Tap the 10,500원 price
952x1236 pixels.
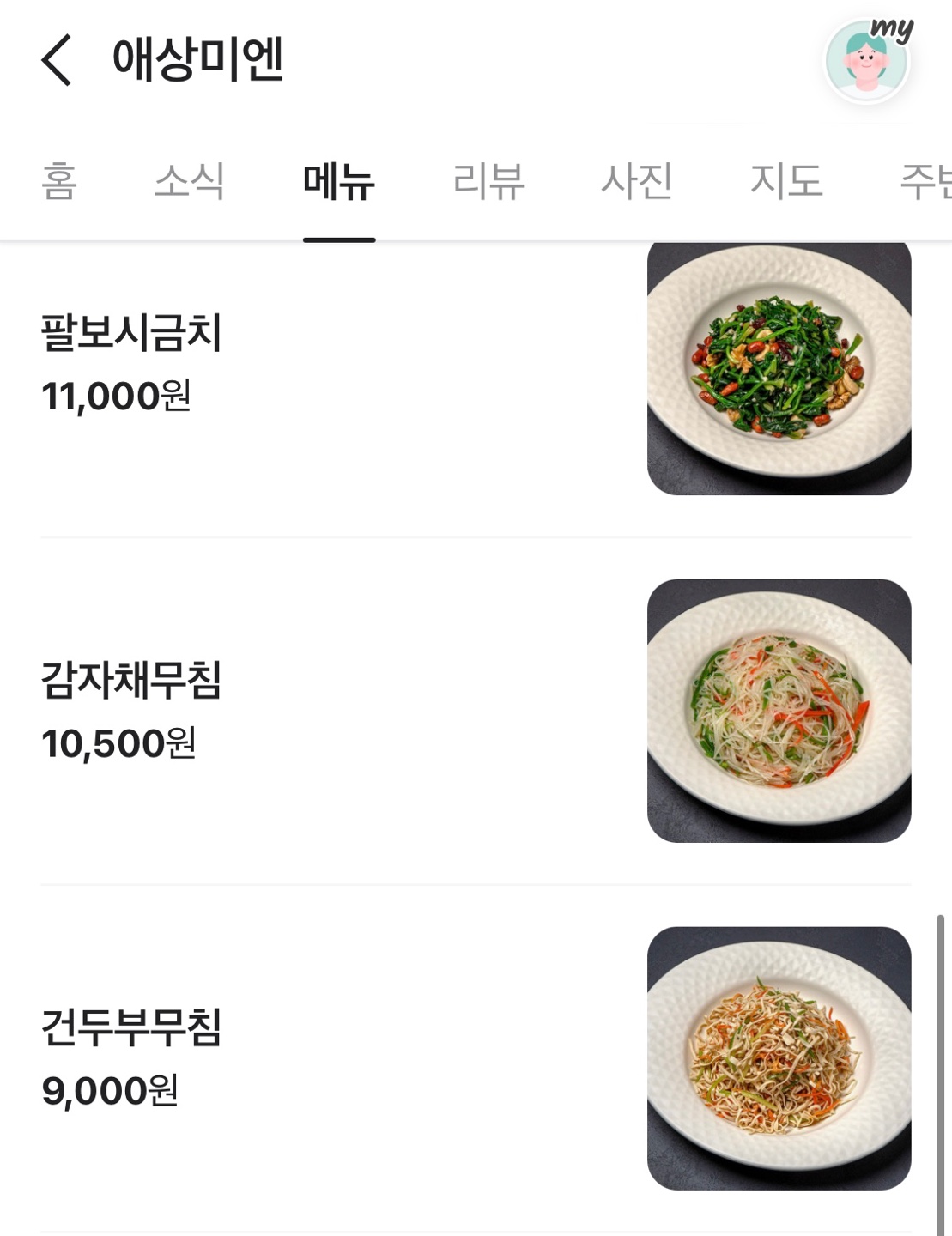point(118,743)
